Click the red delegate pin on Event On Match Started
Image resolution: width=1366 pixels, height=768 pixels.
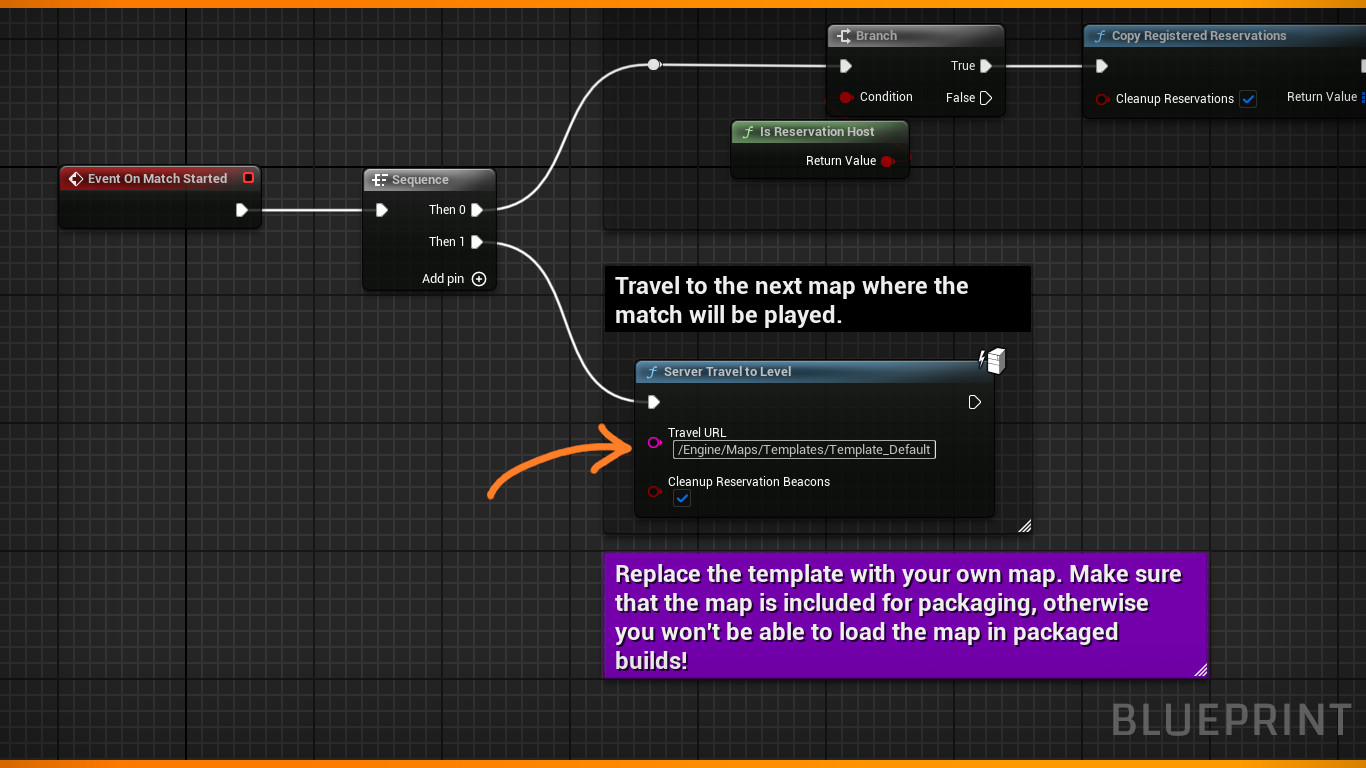coord(248,178)
